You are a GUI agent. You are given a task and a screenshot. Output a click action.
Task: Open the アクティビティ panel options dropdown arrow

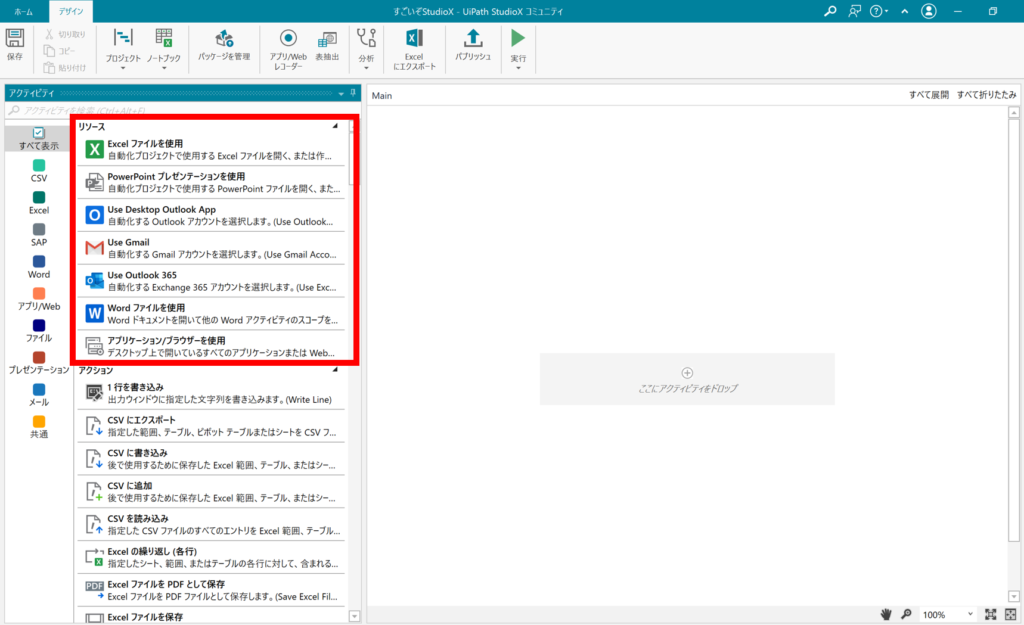341,93
